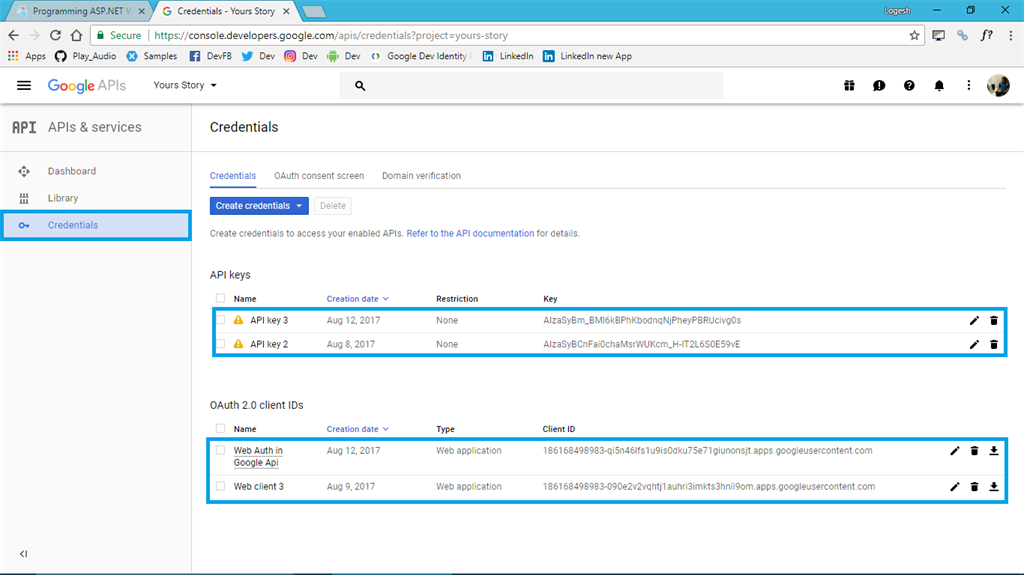The width and height of the screenshot is (1024, 575).
Task: Close the Credentials browser tab
Action: point(286,11)
